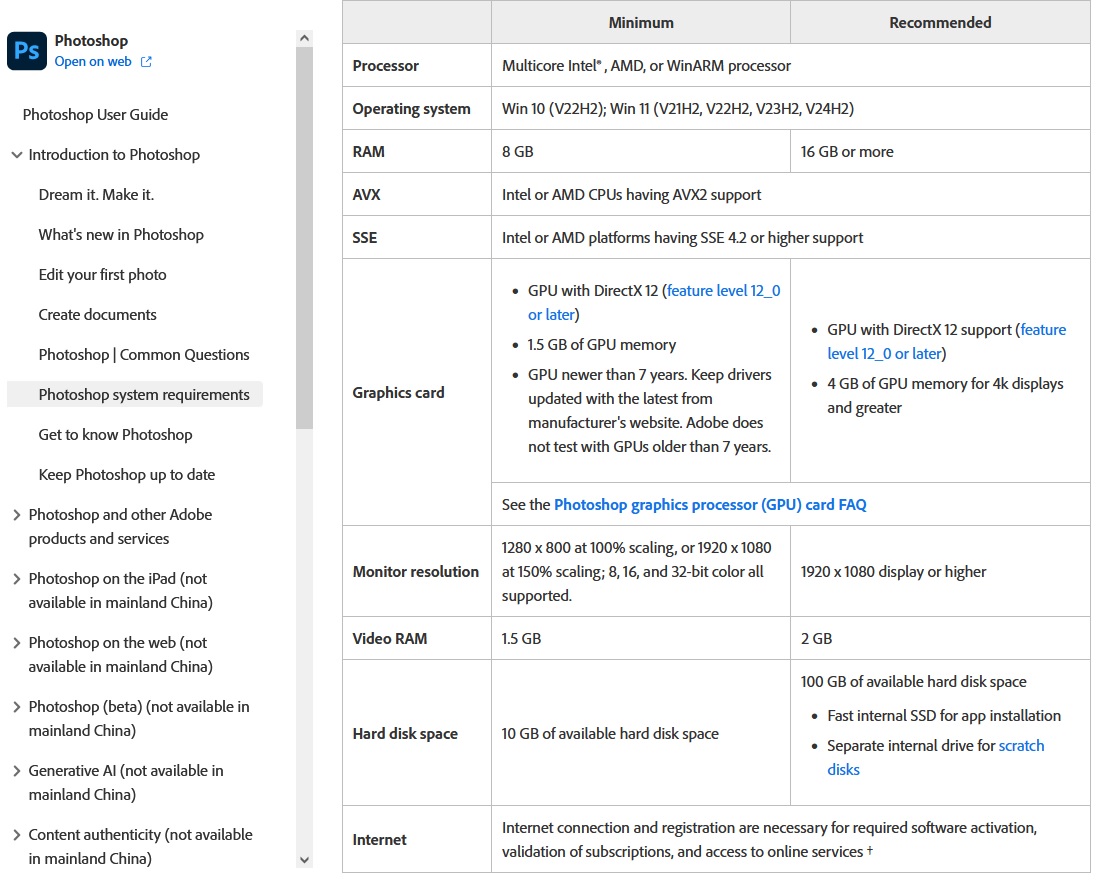
Task: Click the Hard disk space row label
Action: [405, 733]
